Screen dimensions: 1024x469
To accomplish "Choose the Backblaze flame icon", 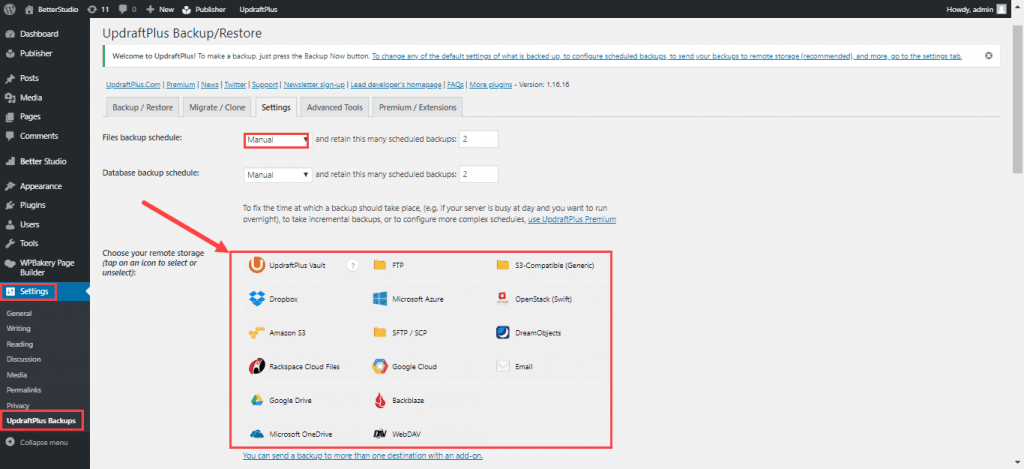I will [x=379, y=400].
